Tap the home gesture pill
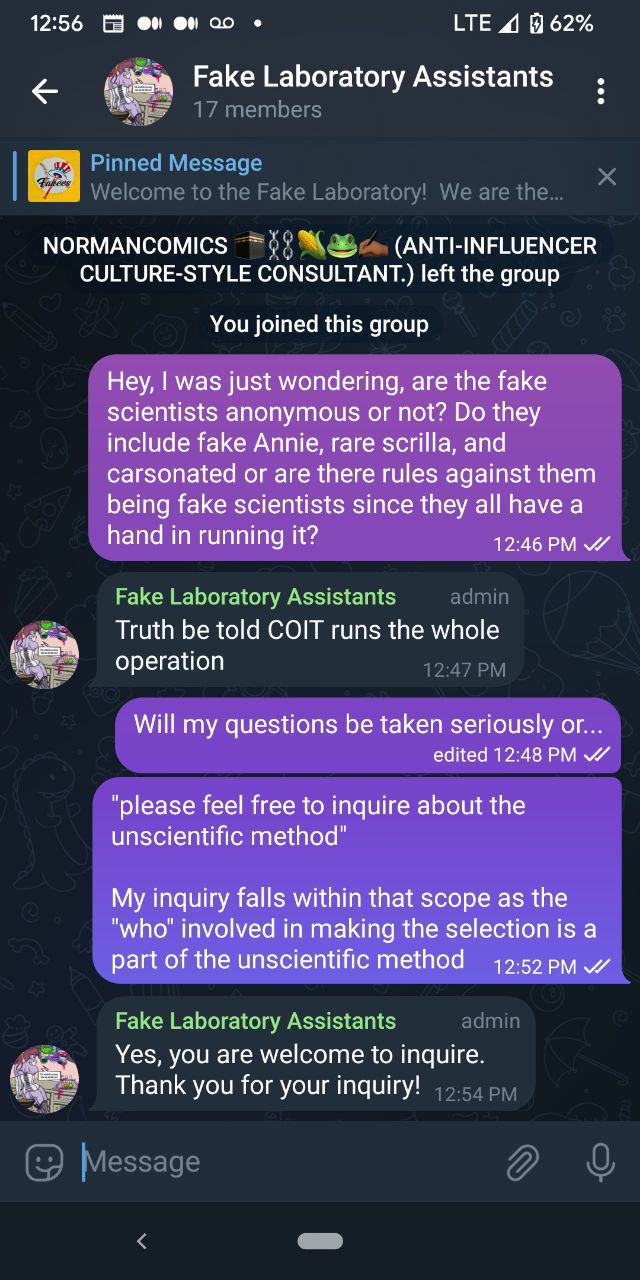The width and height of the screenshot is (640, 1280). coord(320,1241)
